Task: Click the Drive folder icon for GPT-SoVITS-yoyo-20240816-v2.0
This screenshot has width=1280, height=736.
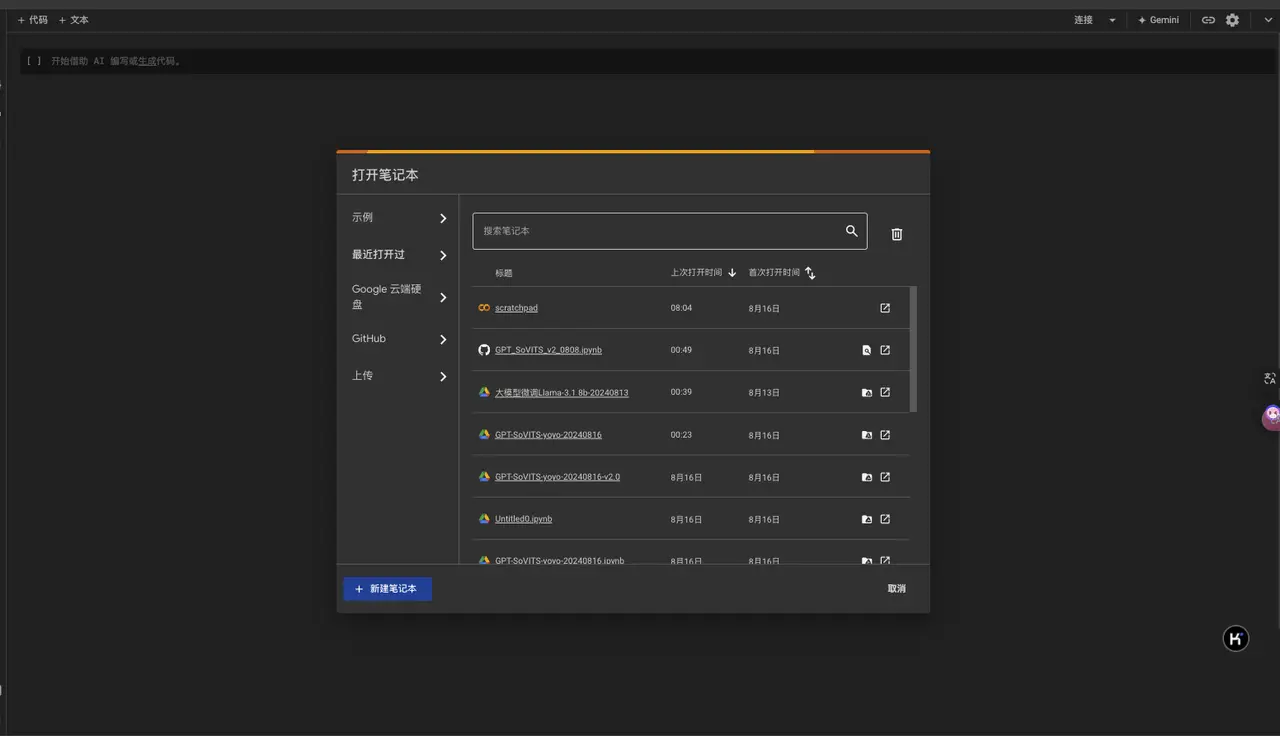Action: (x=867, y=477)
